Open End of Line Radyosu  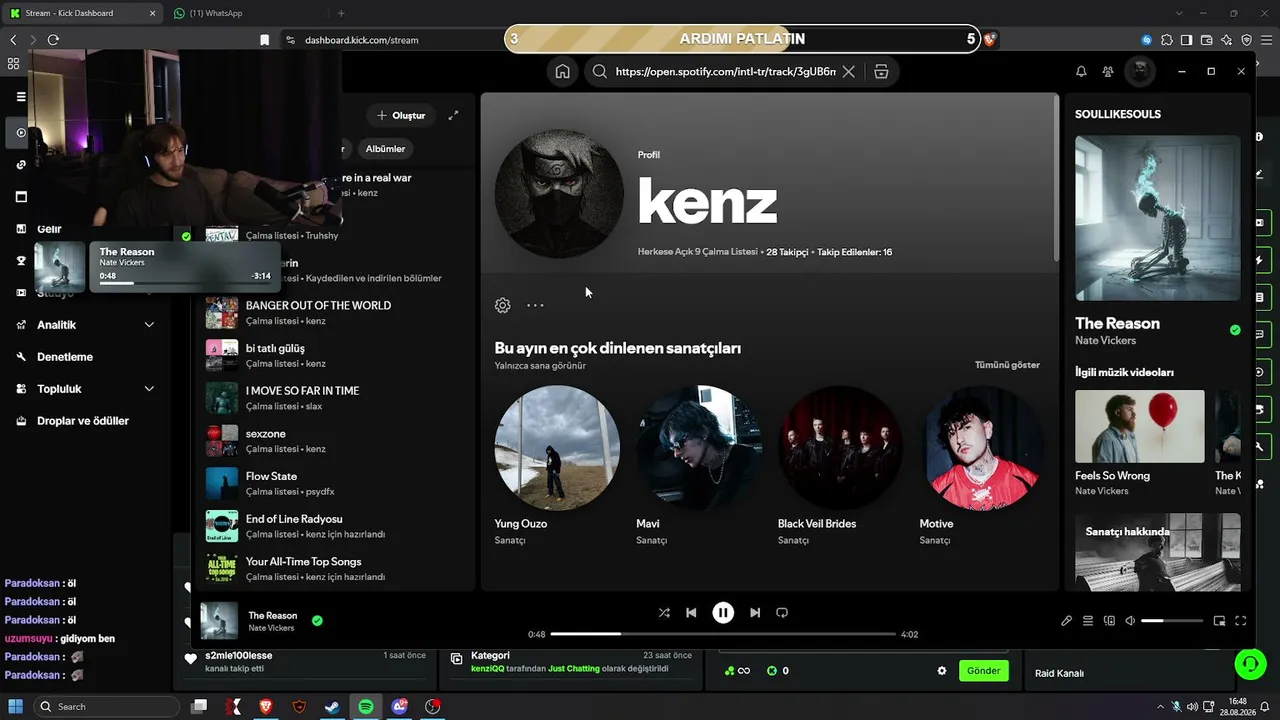click(336, 526)
